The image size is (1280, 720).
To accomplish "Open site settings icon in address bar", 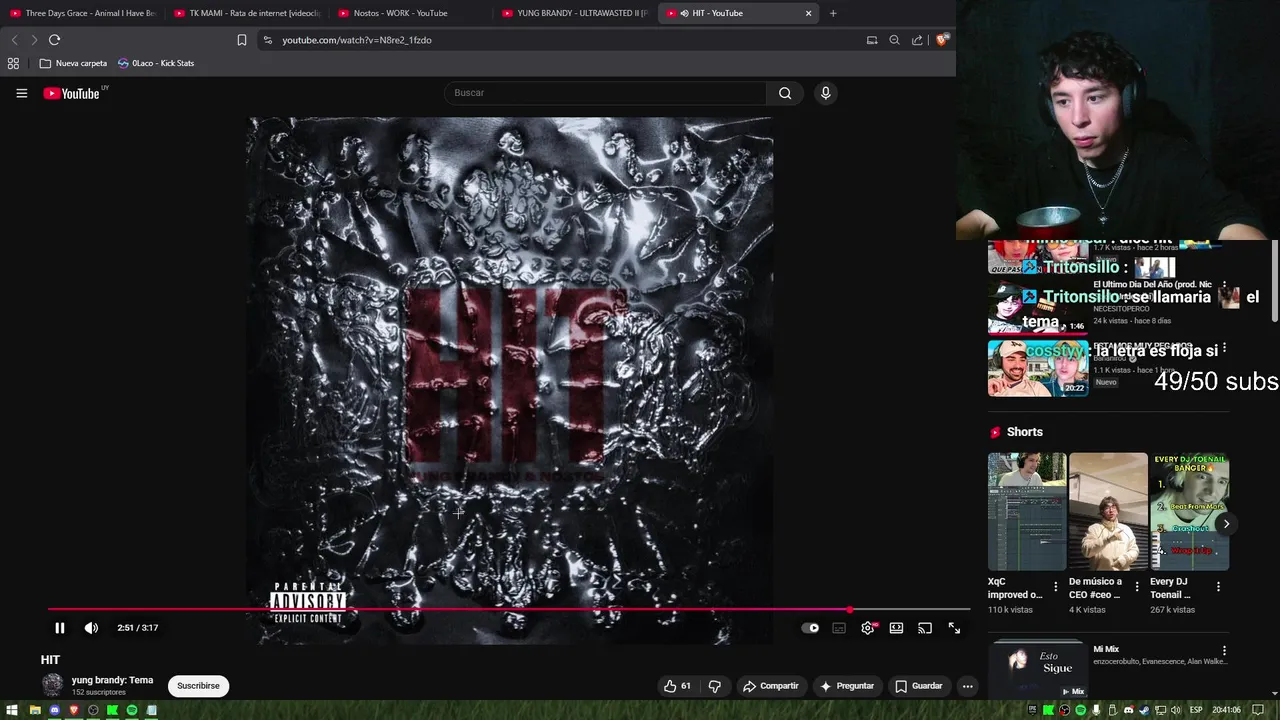I will pyautogui.click(x=267, y=40).
